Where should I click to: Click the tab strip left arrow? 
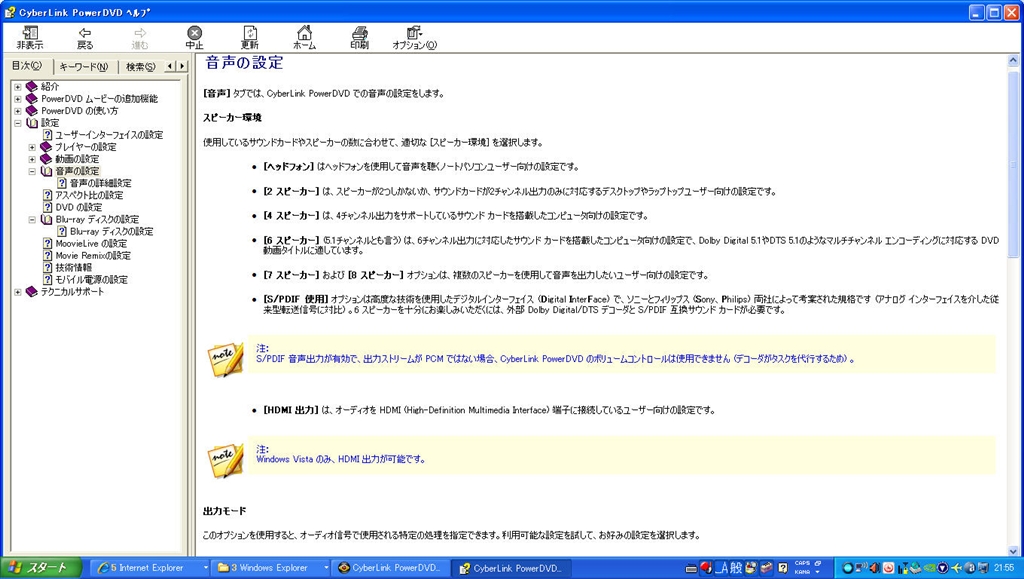tap(170, 66)
